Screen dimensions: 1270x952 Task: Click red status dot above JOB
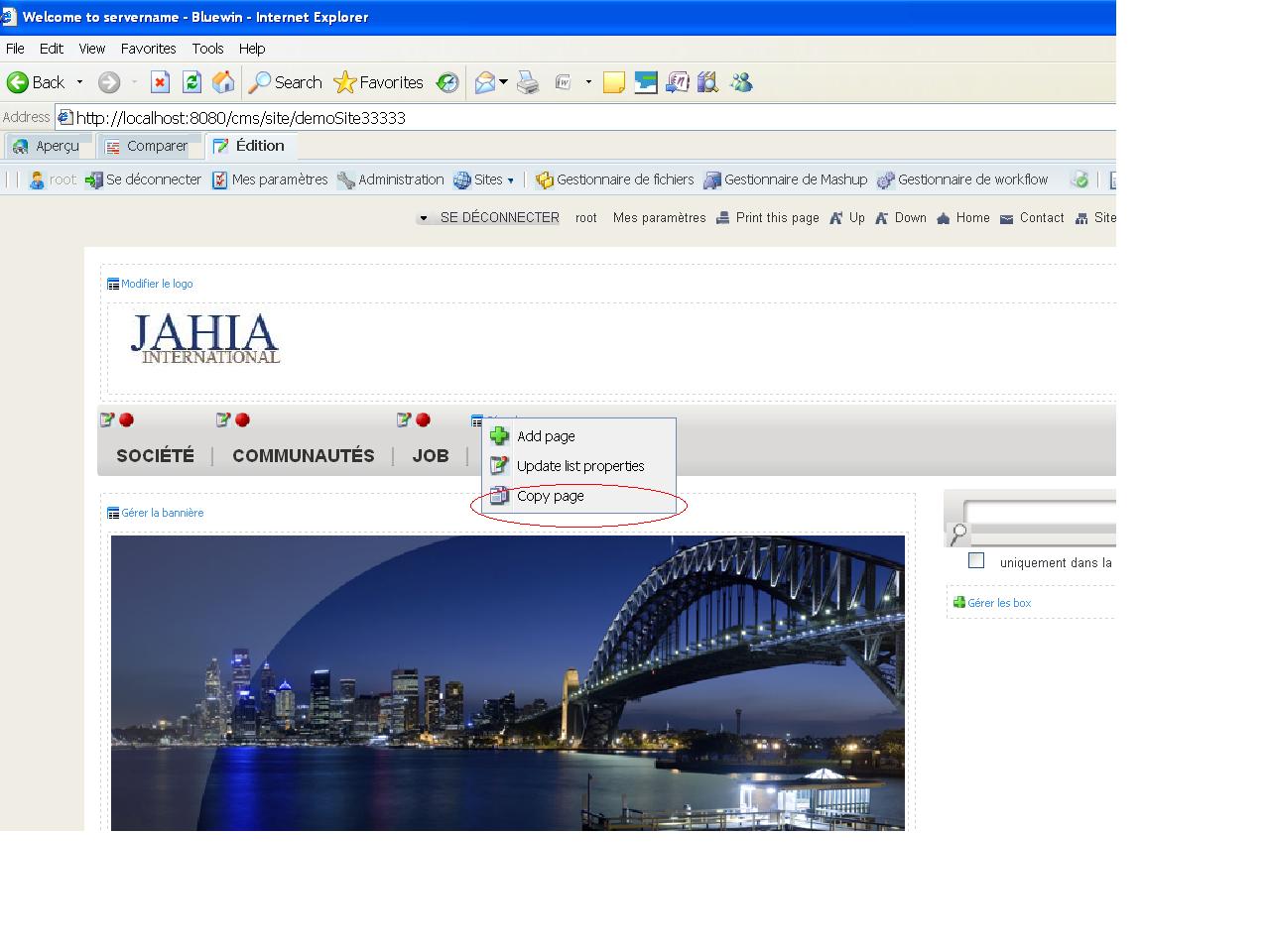[423, 419]
